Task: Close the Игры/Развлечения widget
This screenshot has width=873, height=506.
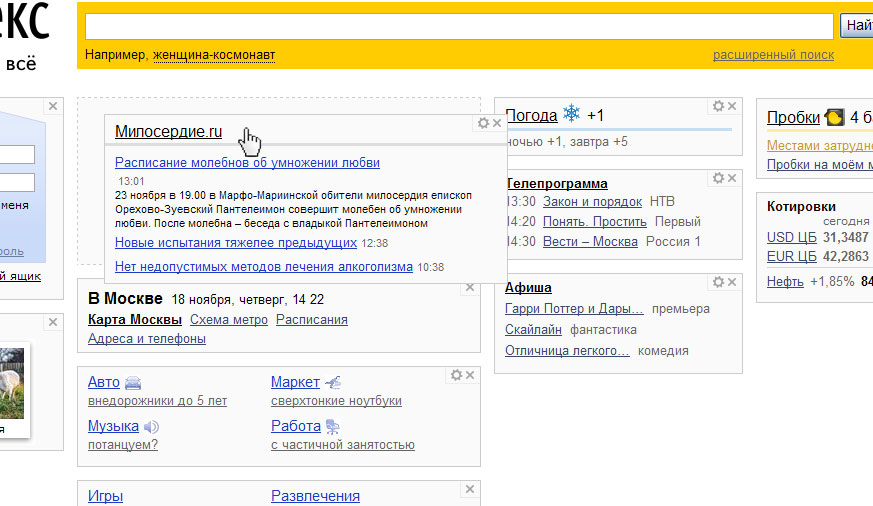Action: click(x=470, y=489)
